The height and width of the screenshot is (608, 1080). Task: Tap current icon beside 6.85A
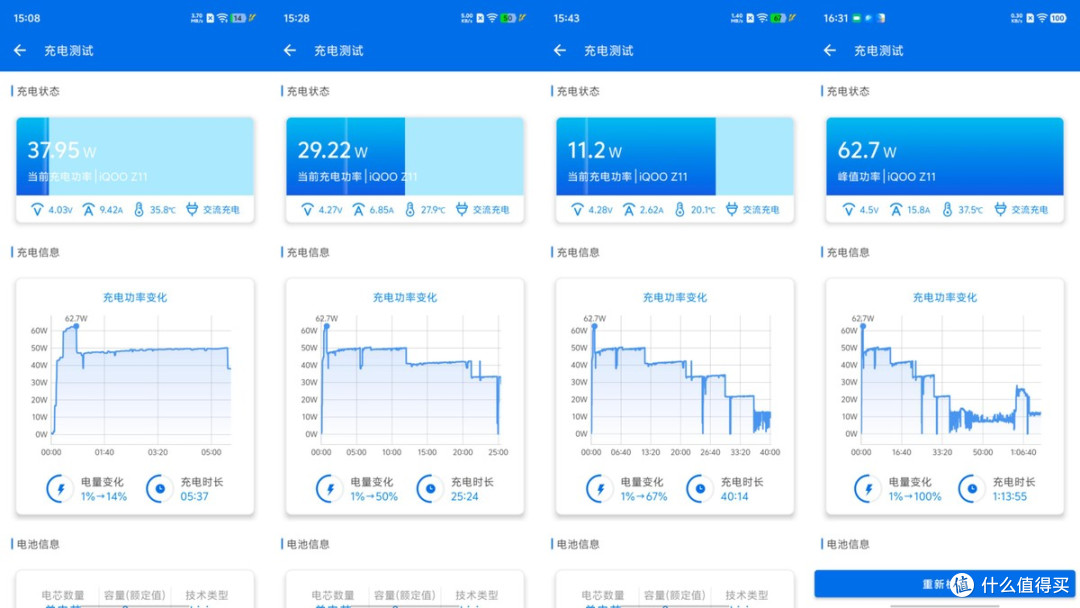(358, 209)
